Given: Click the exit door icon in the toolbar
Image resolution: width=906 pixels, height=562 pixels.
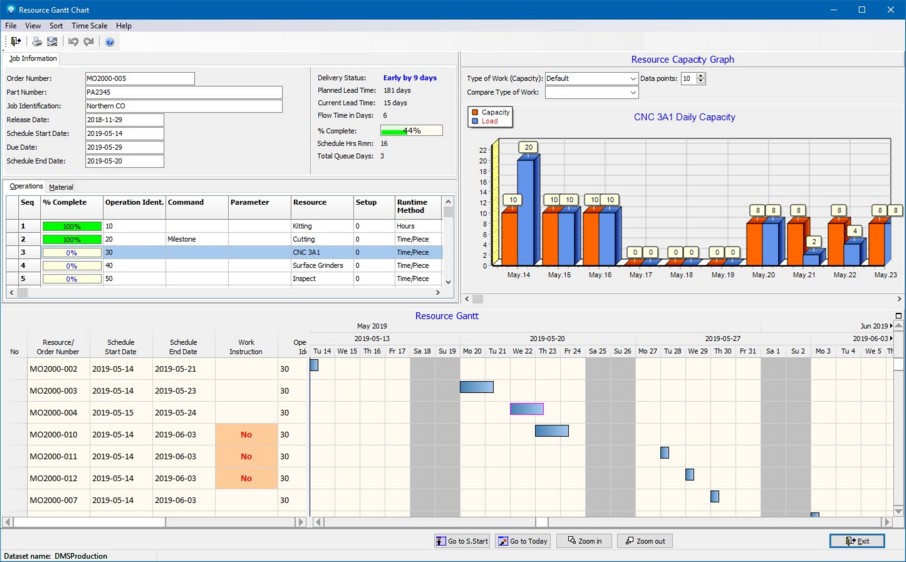Looking at the screenshot, I should pyautogui.click(x=15, y=42).
